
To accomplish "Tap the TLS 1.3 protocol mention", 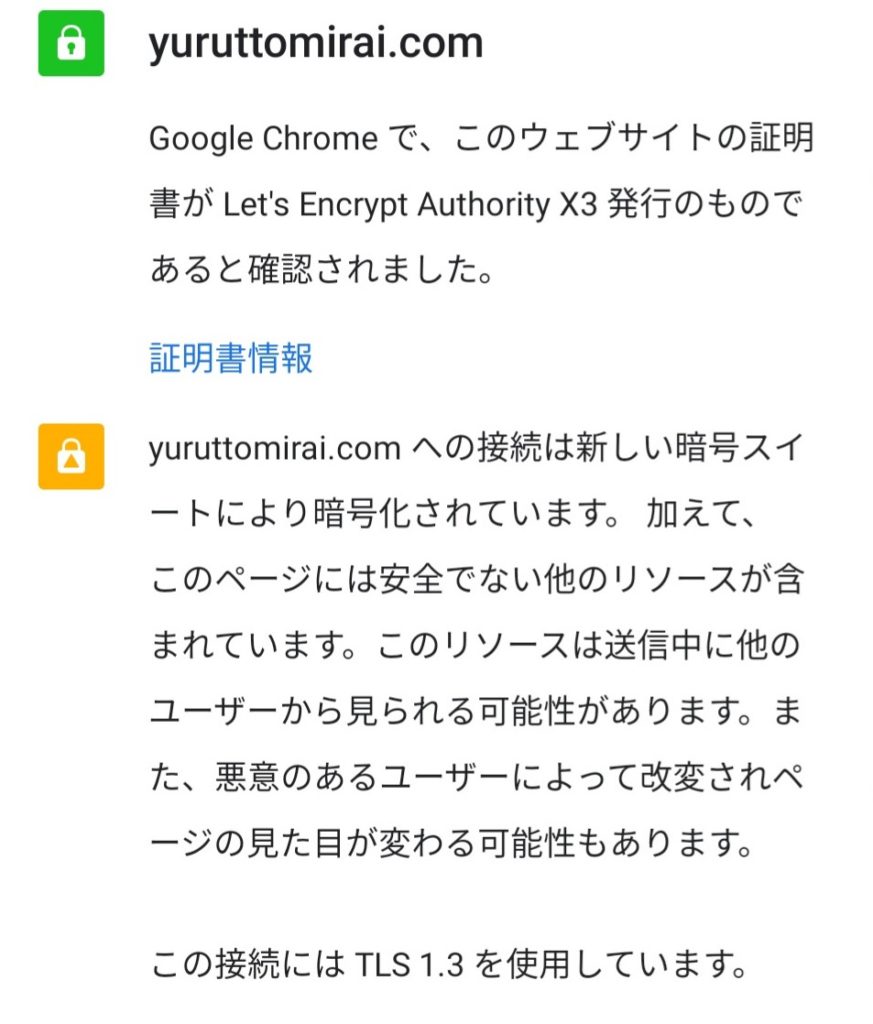I will [409, 965].
